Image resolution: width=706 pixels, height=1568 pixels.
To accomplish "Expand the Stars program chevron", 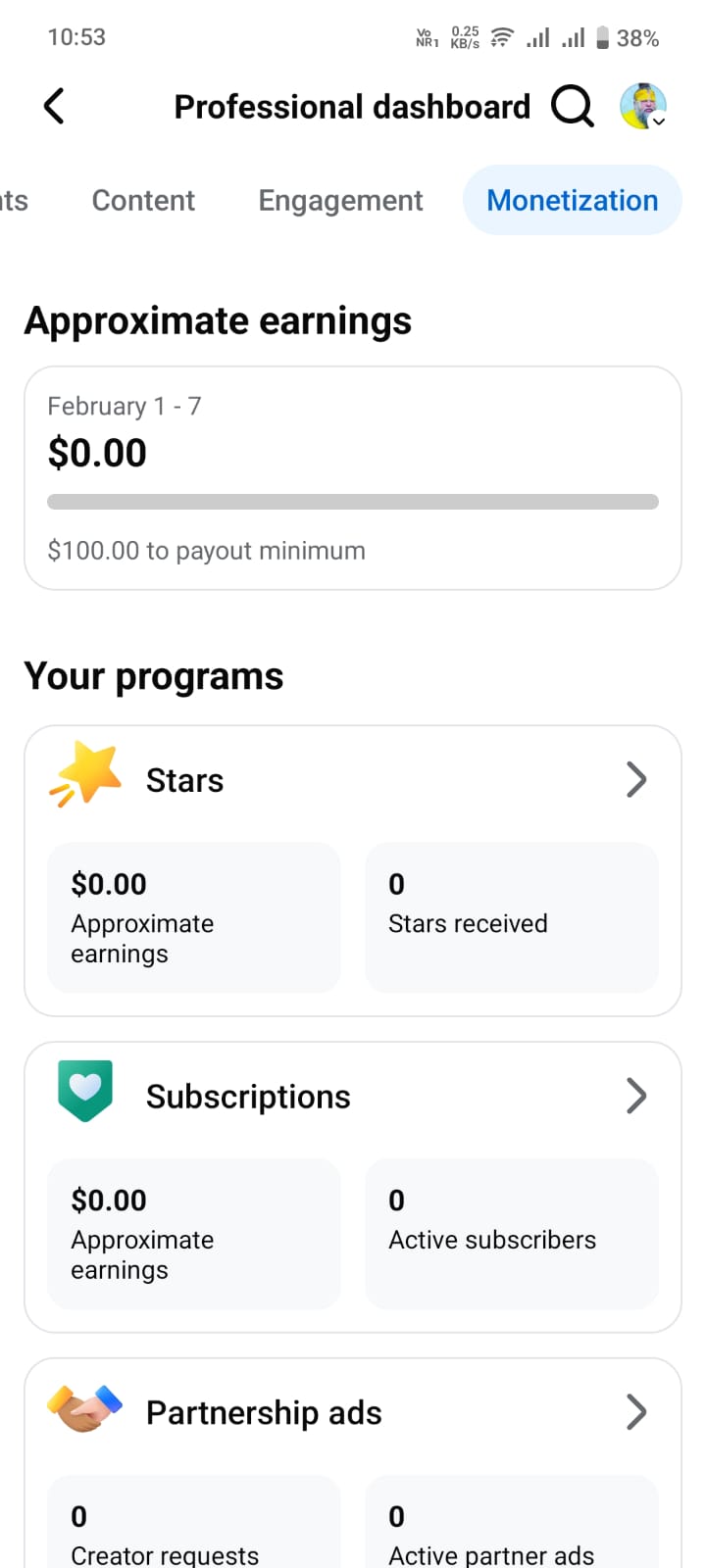I will coord(636,780).
